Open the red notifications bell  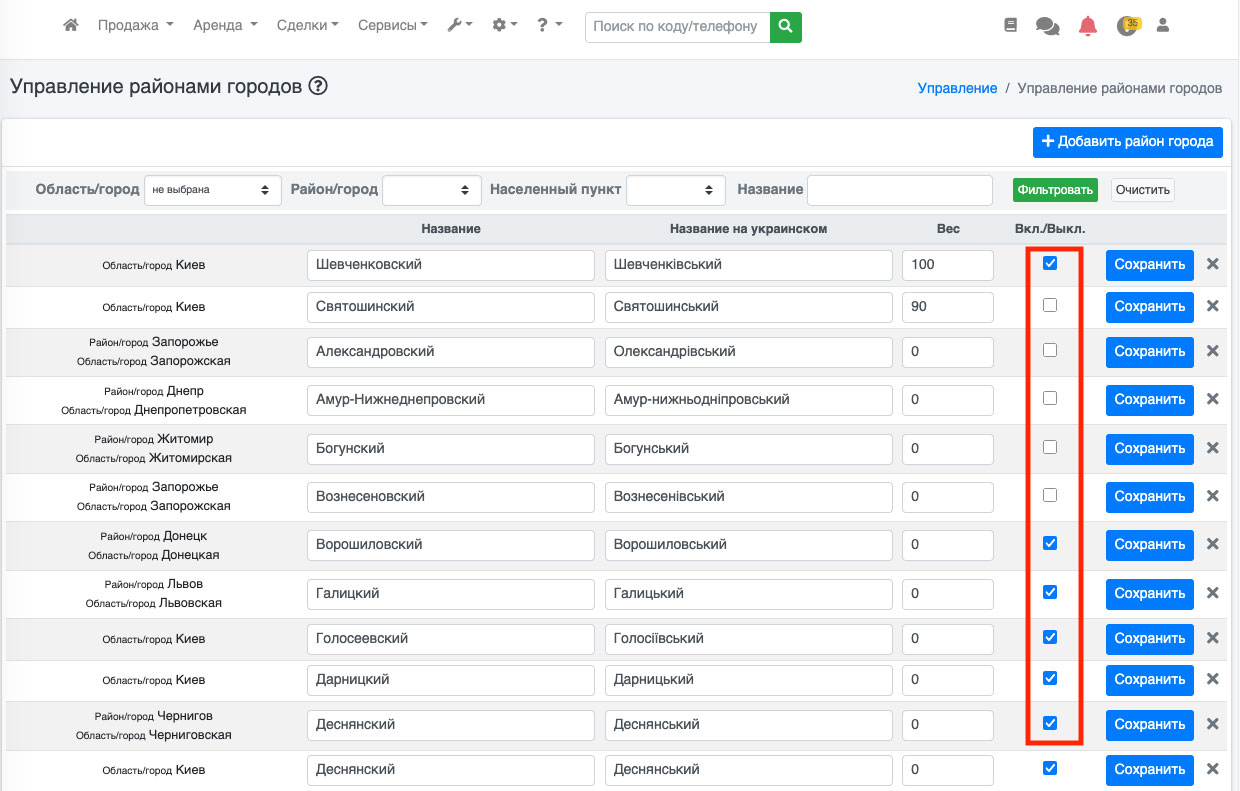tap(1088, 27)
